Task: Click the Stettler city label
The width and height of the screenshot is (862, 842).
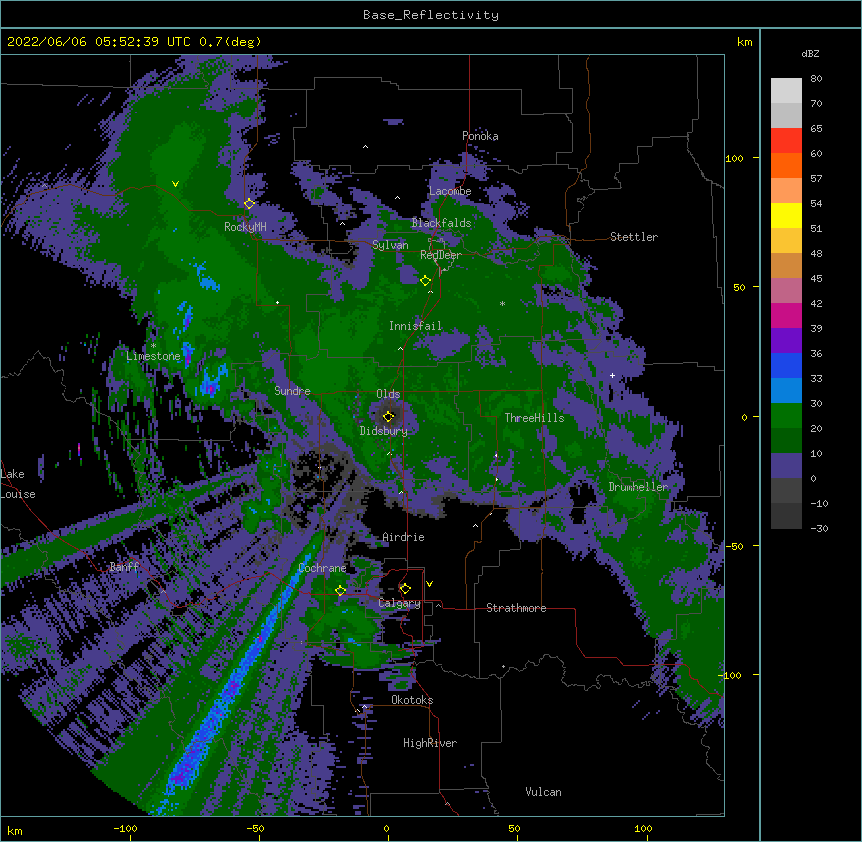Action: (x=634, y=237)
